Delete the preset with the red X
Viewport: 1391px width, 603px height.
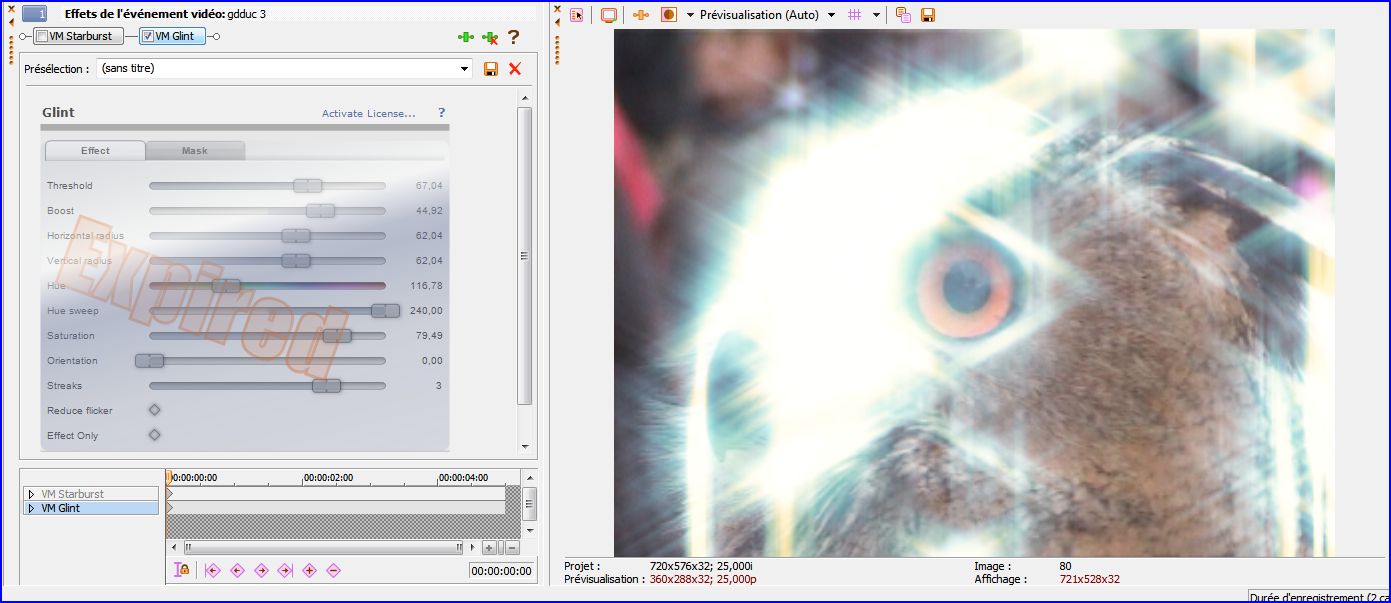coord(515,69)
